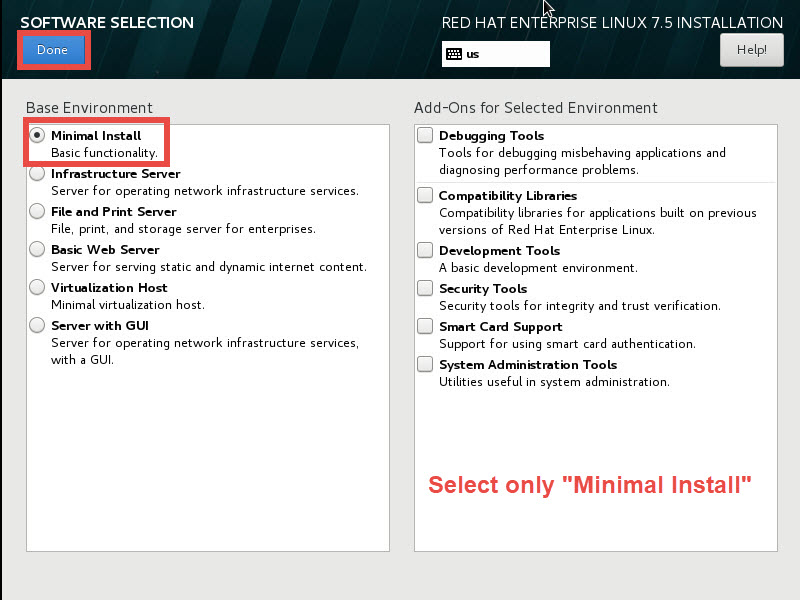Choose Server with GUI option
The height and width of the screenshot is (600, 800).
tap(37, 325)
